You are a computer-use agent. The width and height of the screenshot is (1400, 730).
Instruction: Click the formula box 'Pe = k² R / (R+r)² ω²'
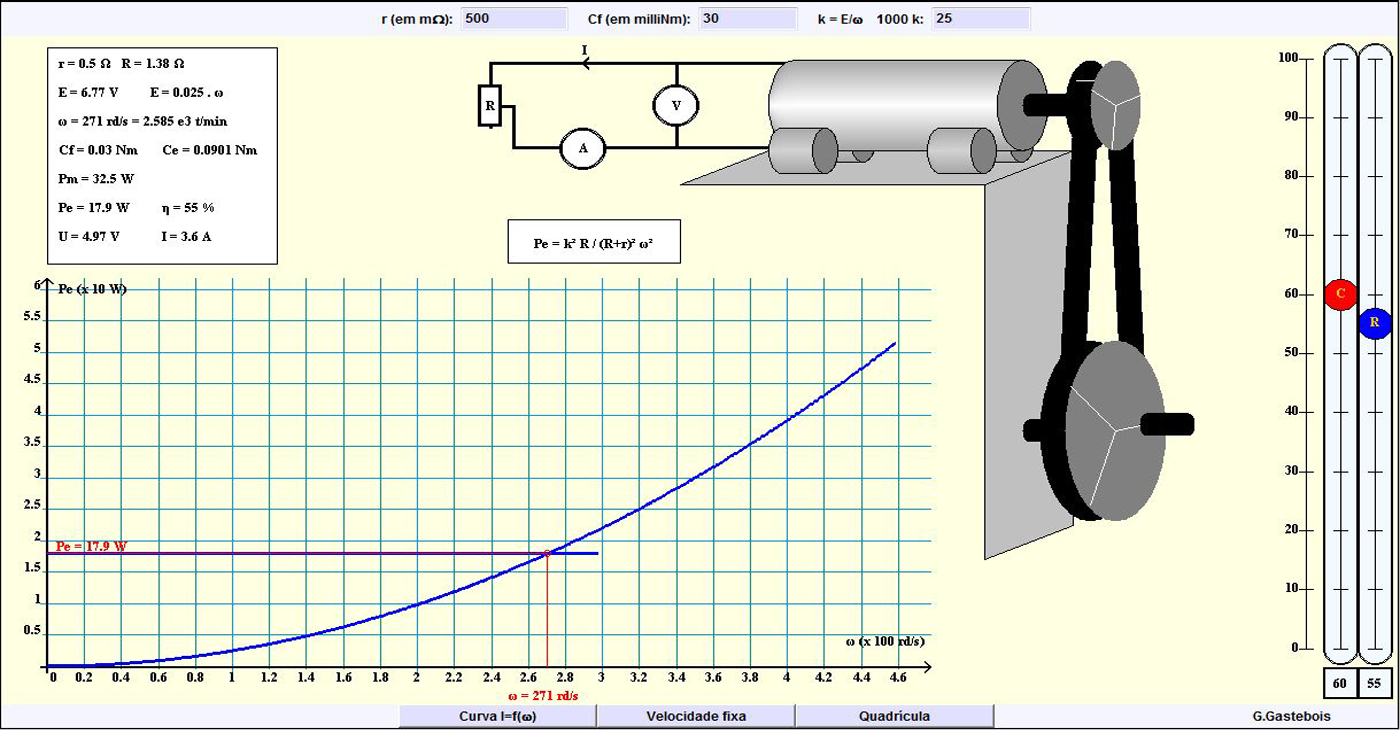pos(594,242)
